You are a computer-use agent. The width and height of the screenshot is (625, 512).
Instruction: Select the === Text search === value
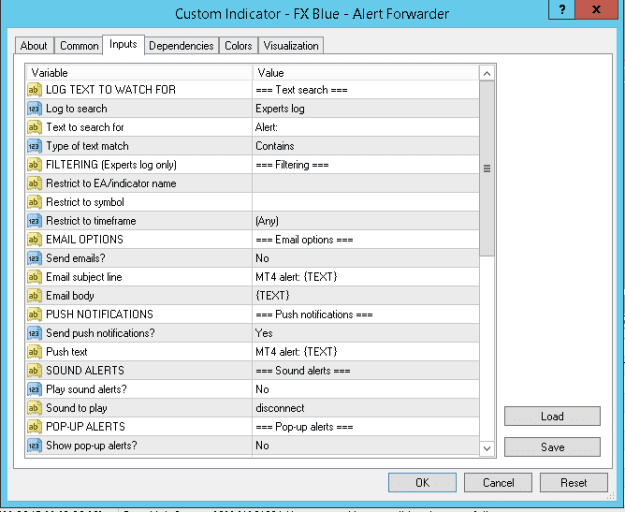pos(366,90)
